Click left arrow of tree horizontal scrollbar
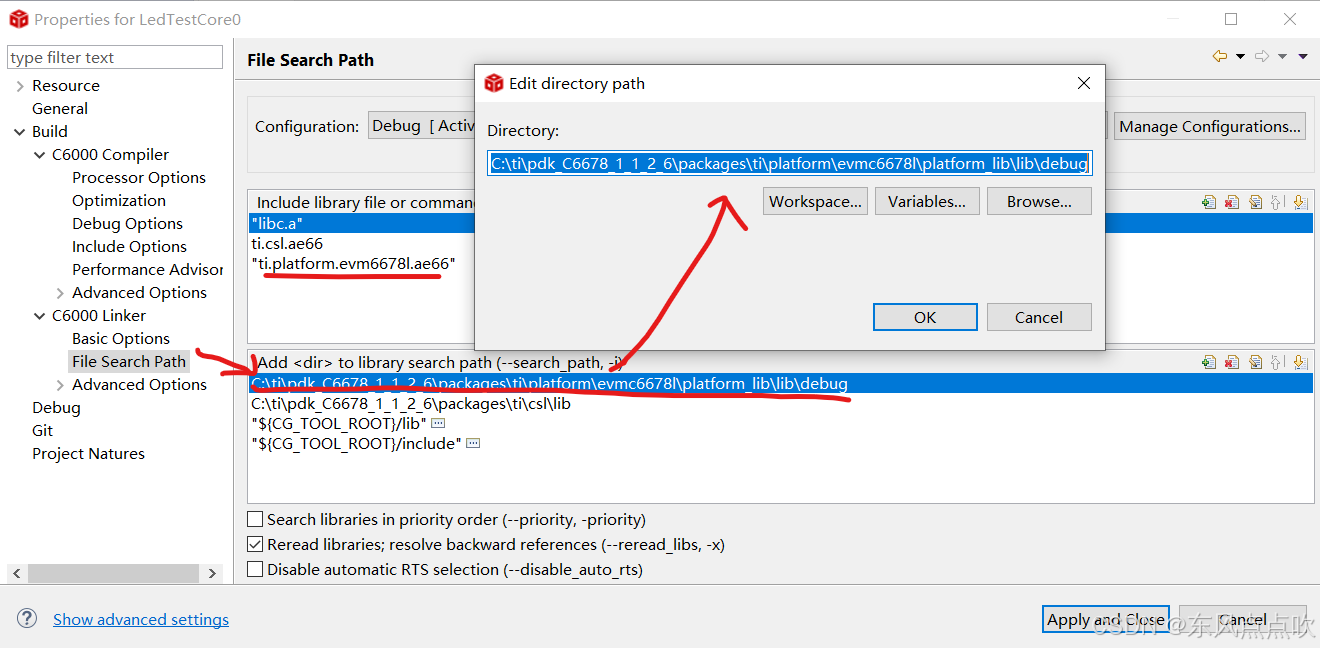 tap(17, 573)
